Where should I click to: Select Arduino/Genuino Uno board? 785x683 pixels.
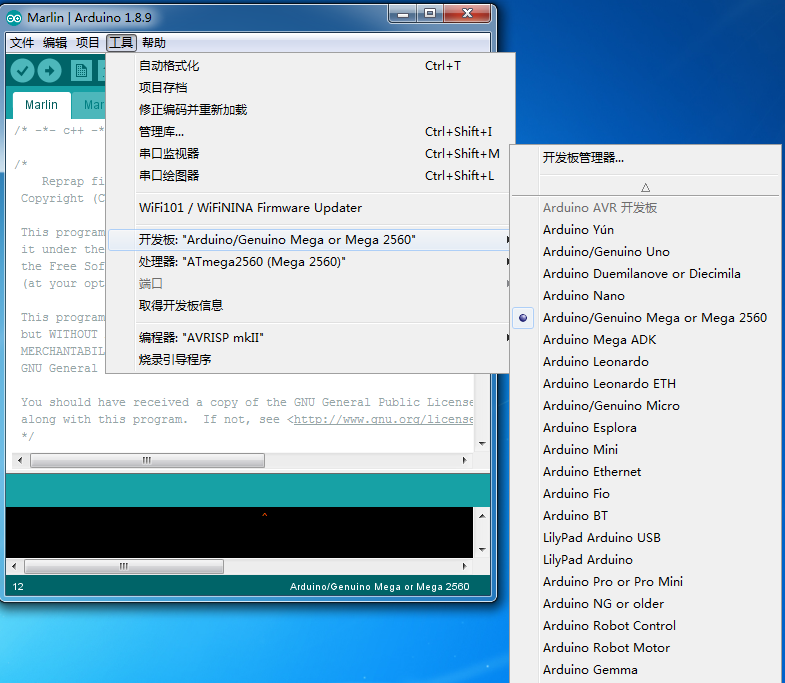tap(646, 252)
